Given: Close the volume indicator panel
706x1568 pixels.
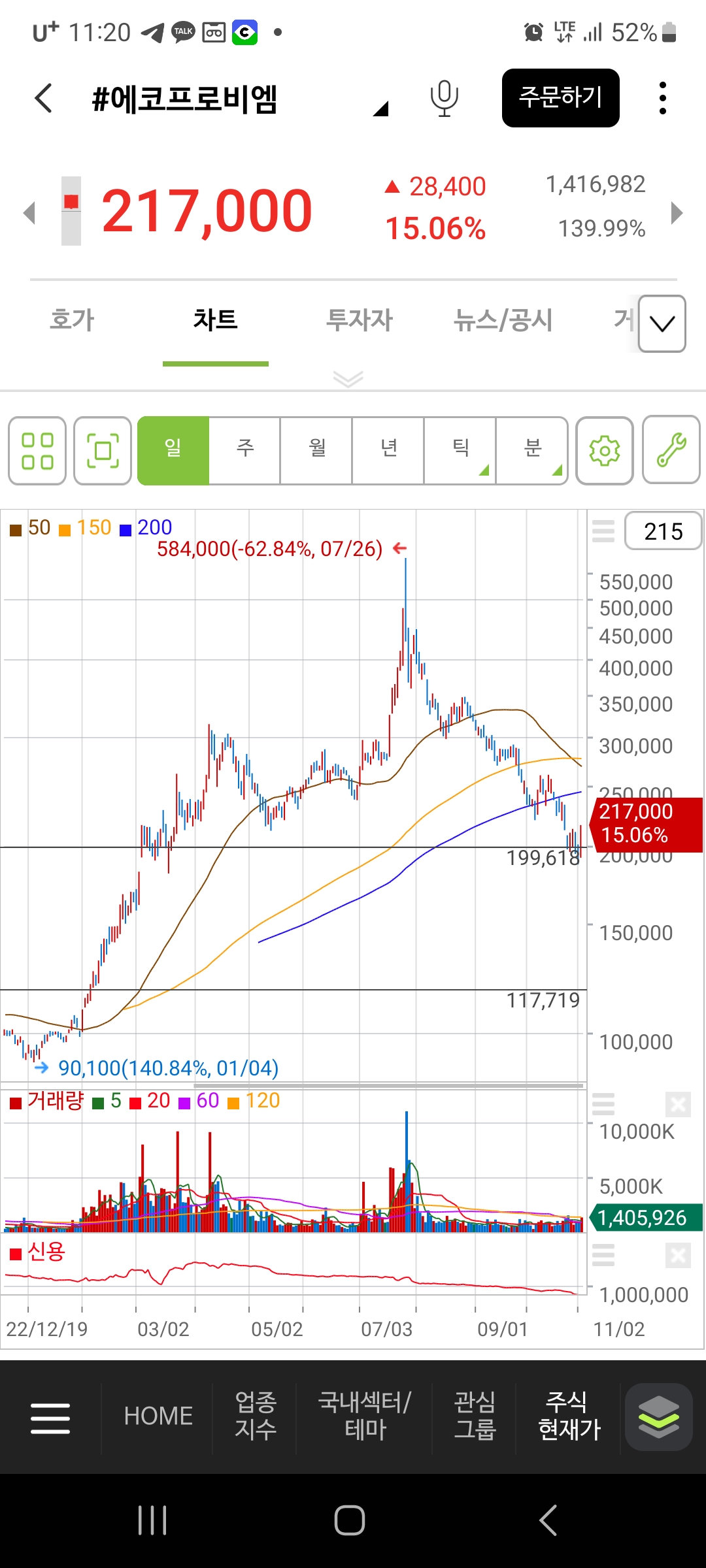Looking at the screenshot, I should point(678,1105).
